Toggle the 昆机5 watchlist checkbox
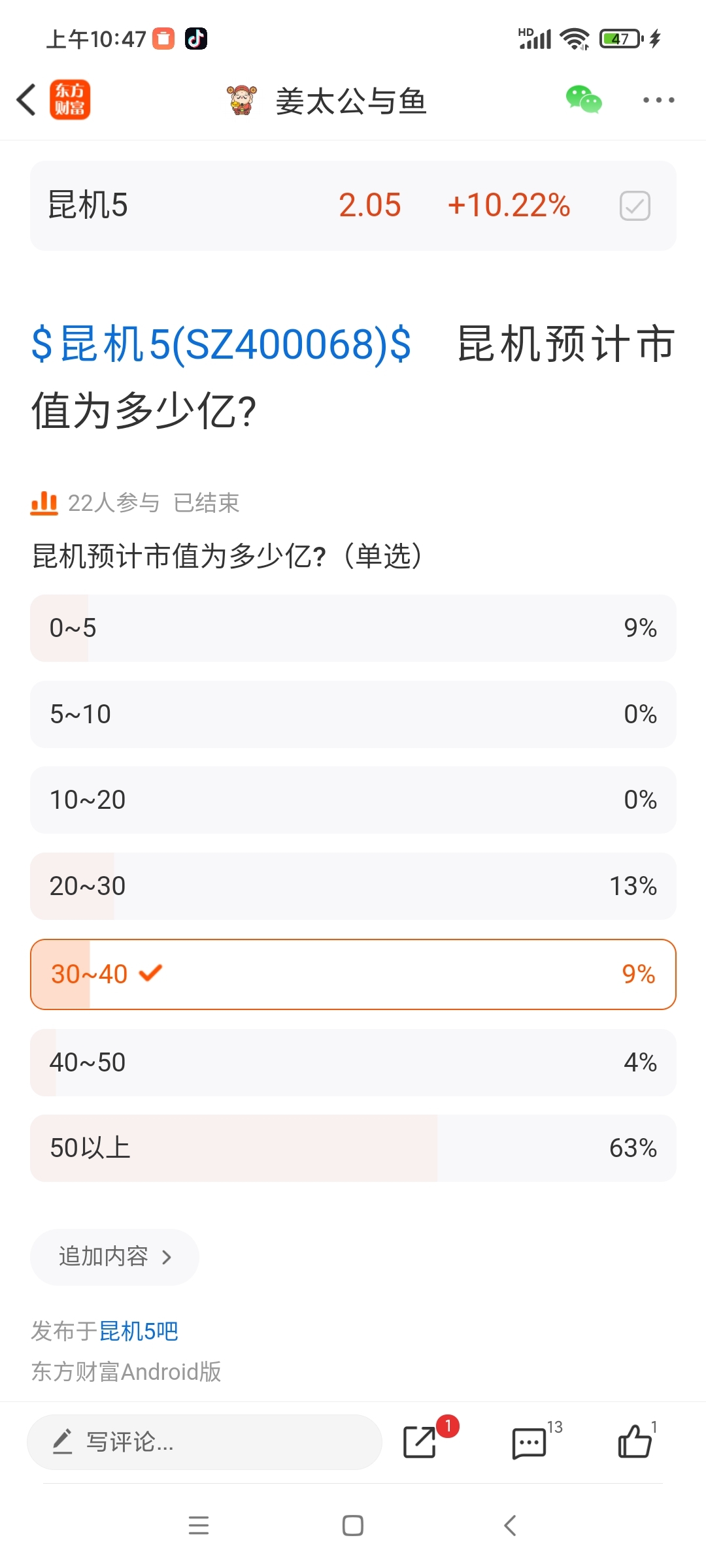Screen dimensions: 706x1568 [634, 206]
